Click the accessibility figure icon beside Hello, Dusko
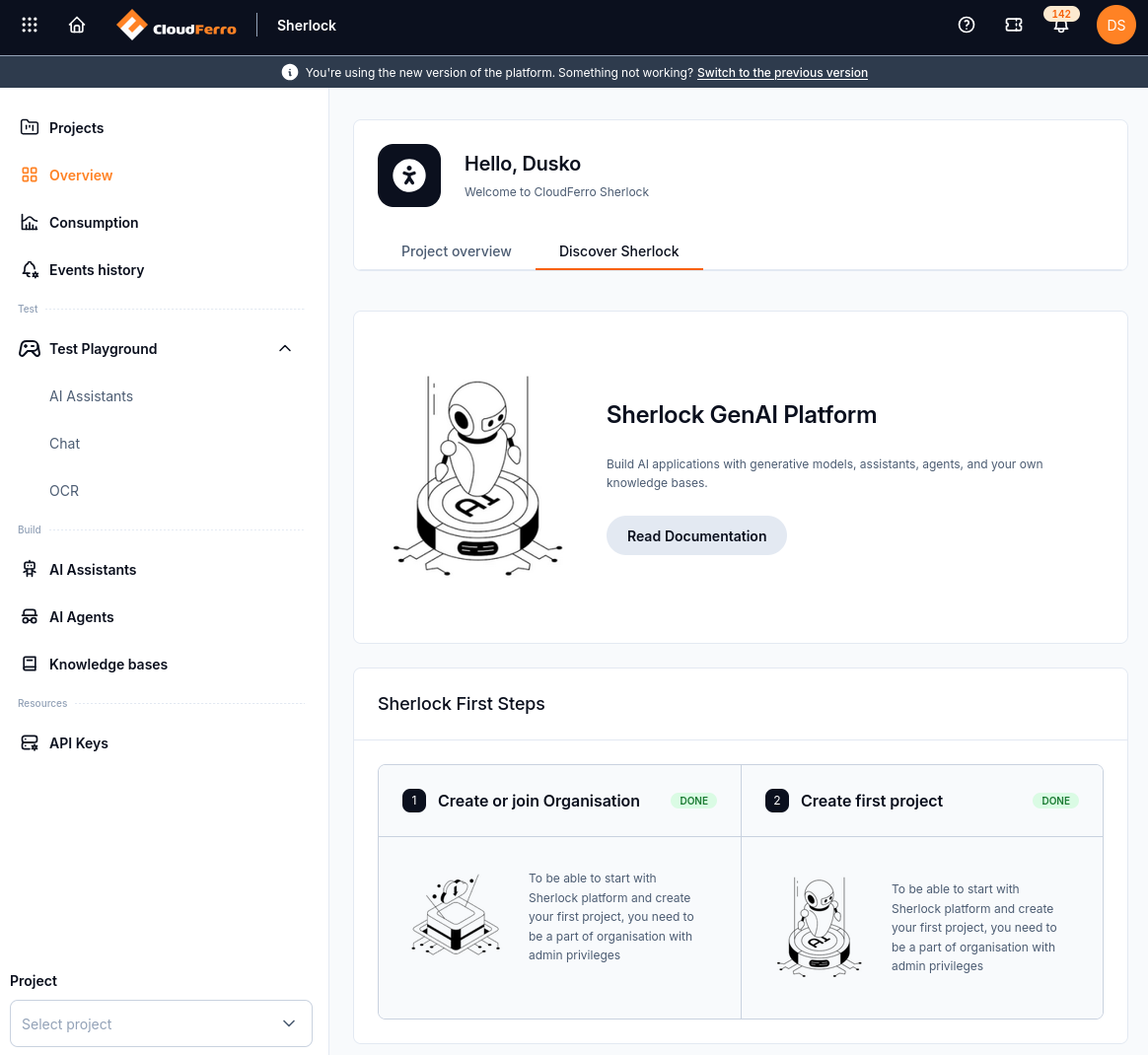The width and height of the screenshot is (1148, 1055). point(409,176)
